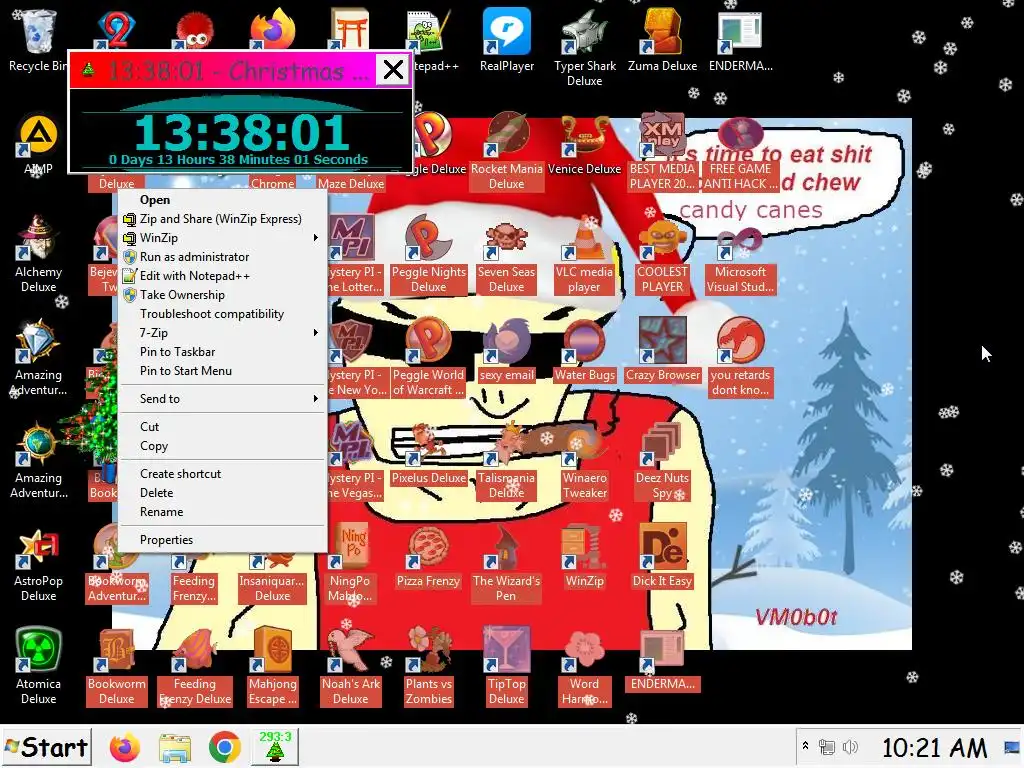Open the Mahjong Escape shortcut
The height and width of the screenshot is (768, 1024).
click(272, 667)
